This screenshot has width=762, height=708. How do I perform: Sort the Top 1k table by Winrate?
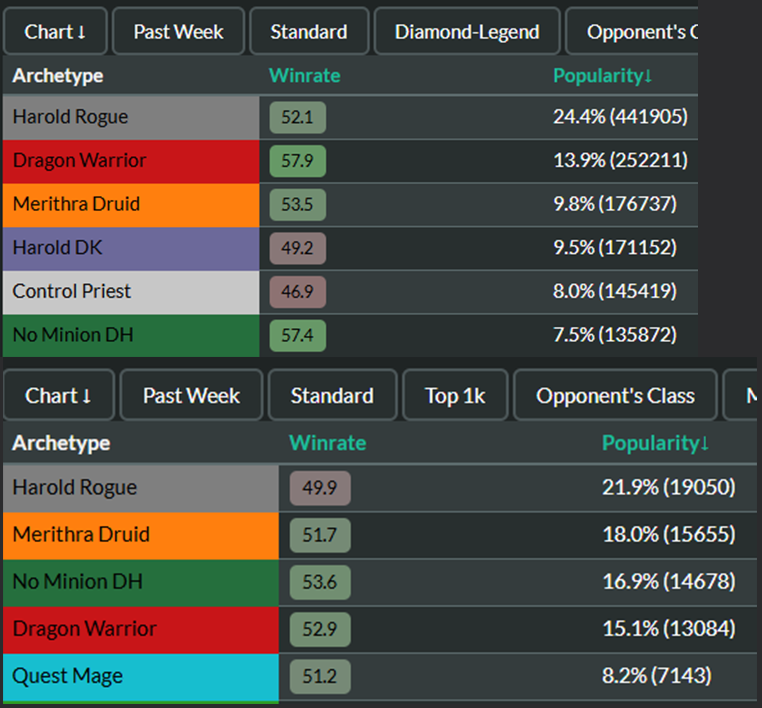(328, 443)
